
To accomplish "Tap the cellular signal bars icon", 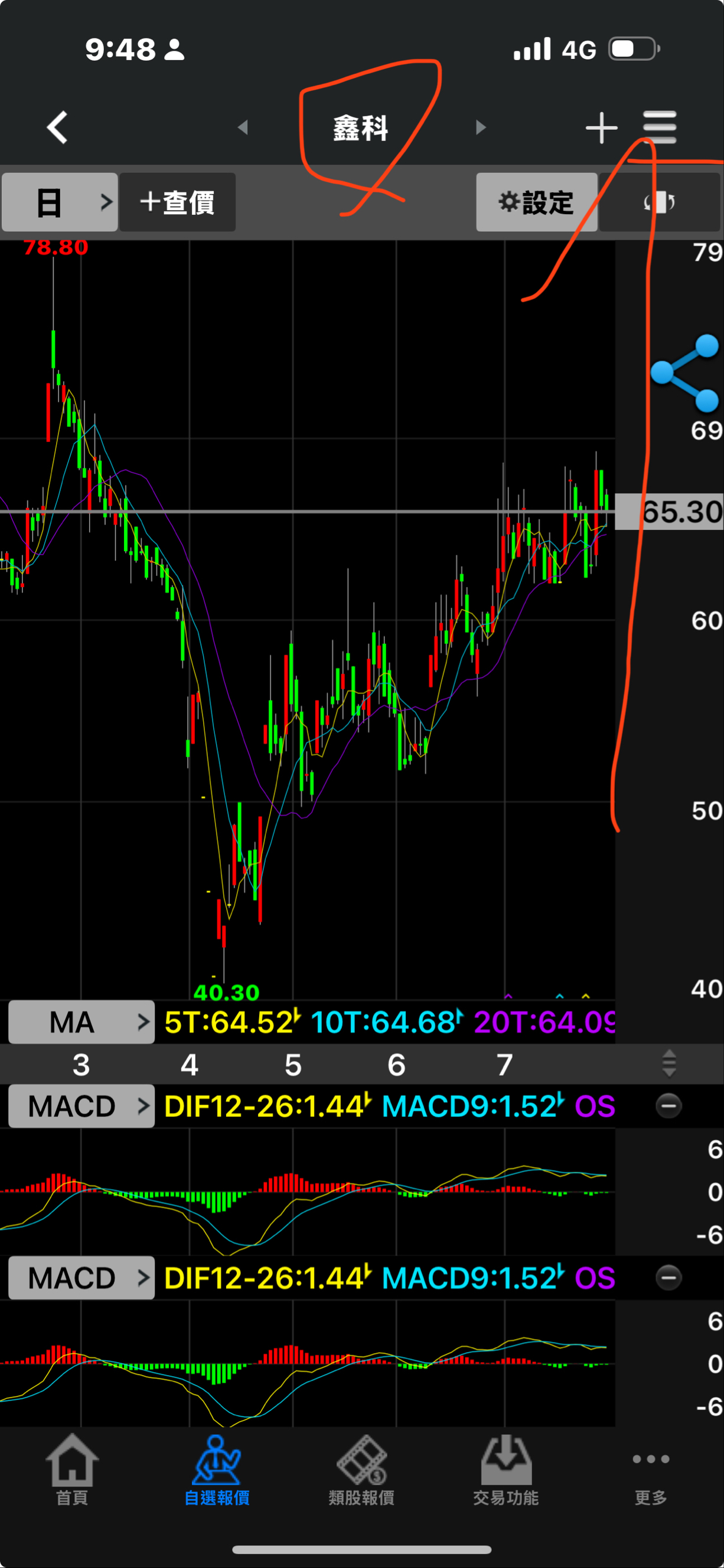I will (x=532, y=50).
